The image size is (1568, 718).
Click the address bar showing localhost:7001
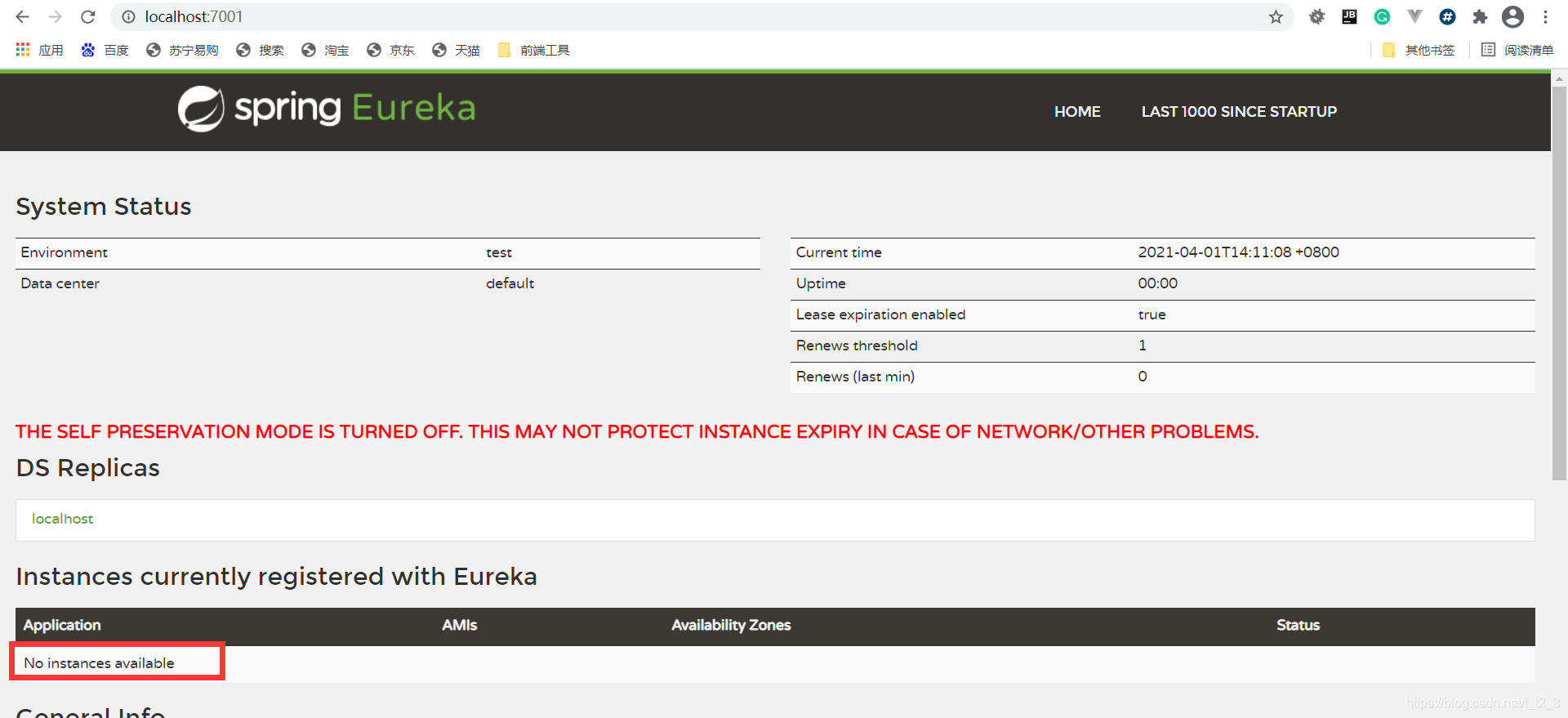coord(702,16)
